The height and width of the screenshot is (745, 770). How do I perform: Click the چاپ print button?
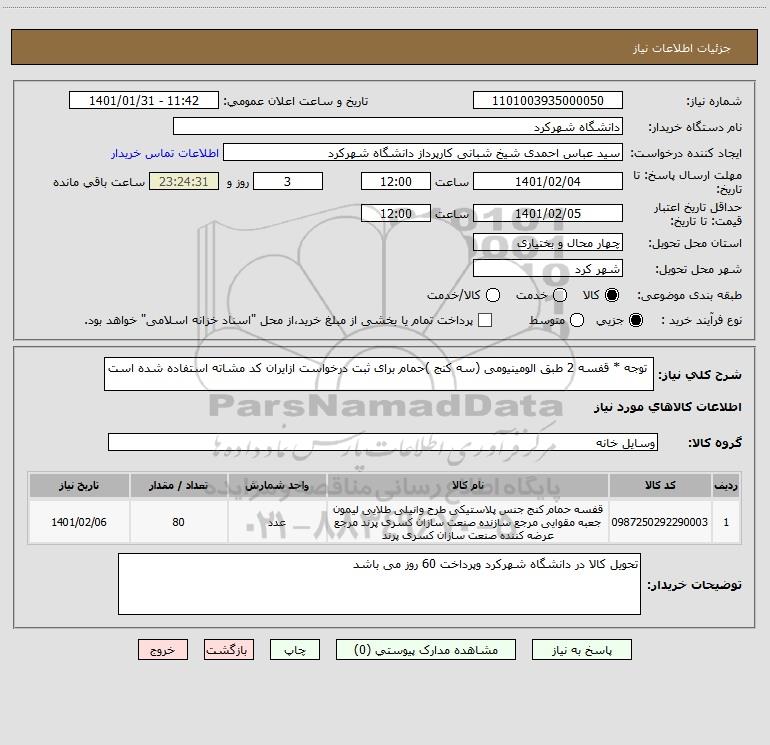click(x=295, y=650)
